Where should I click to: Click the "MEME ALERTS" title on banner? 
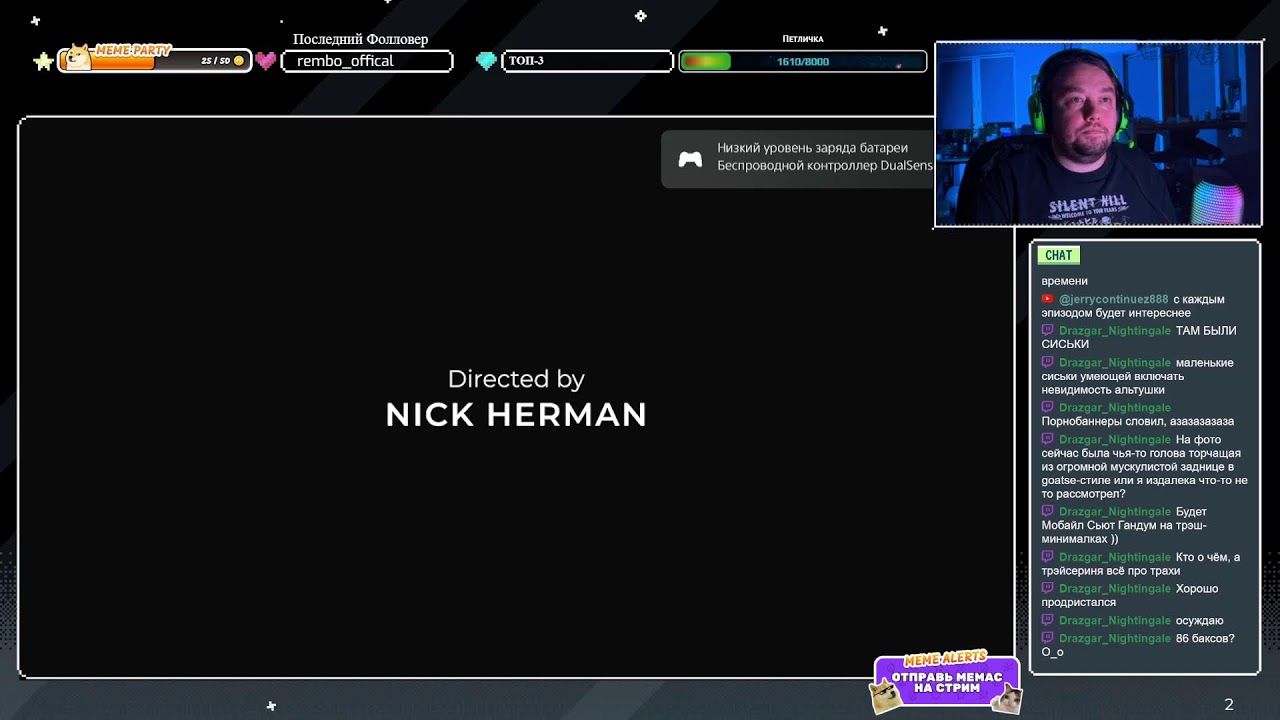945,660
